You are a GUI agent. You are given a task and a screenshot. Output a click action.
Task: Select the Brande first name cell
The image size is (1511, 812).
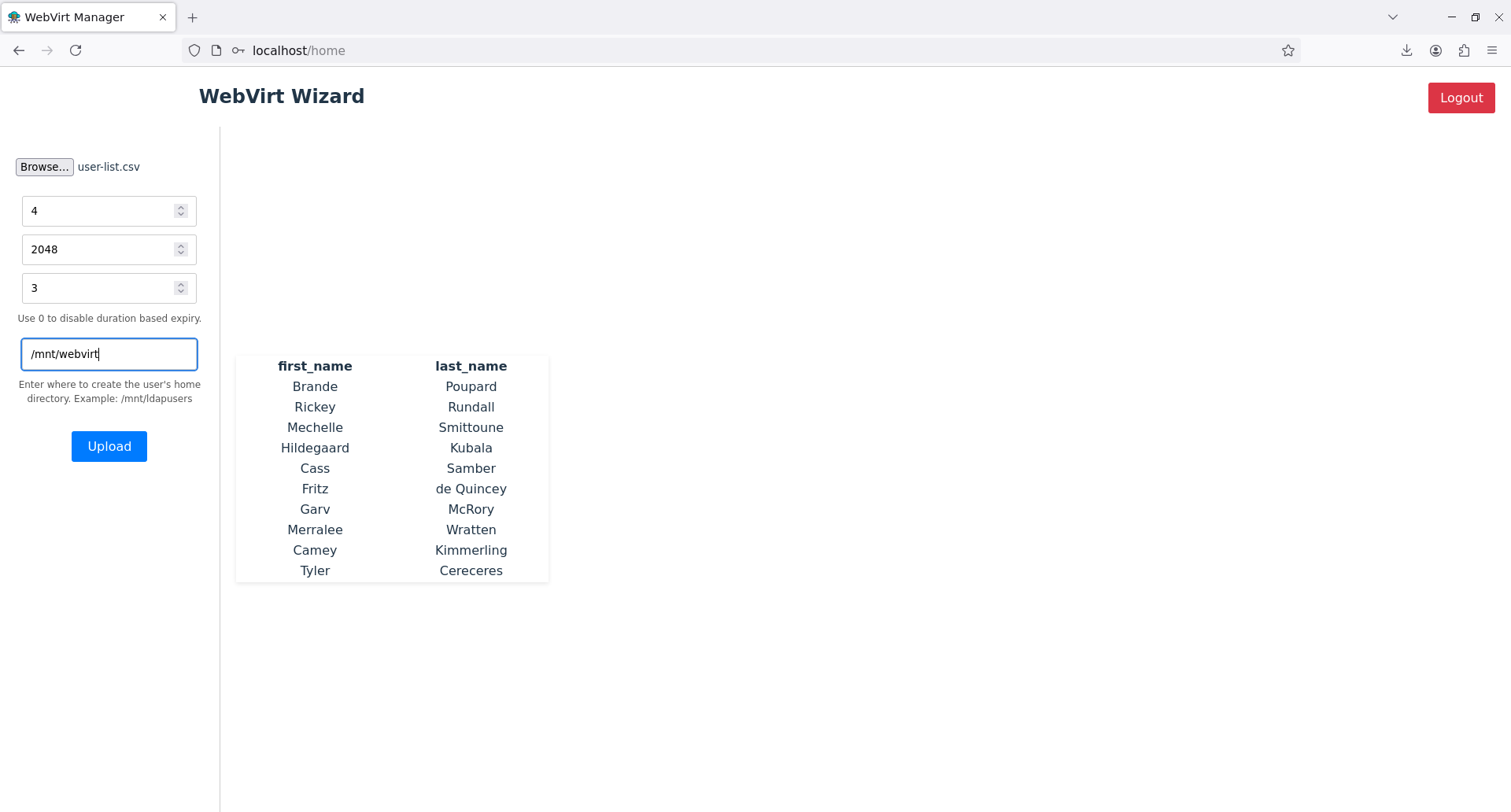point(315,386)
